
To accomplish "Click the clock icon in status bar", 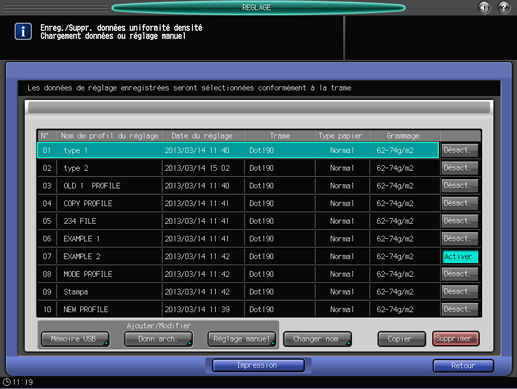I will coord(6,382).
